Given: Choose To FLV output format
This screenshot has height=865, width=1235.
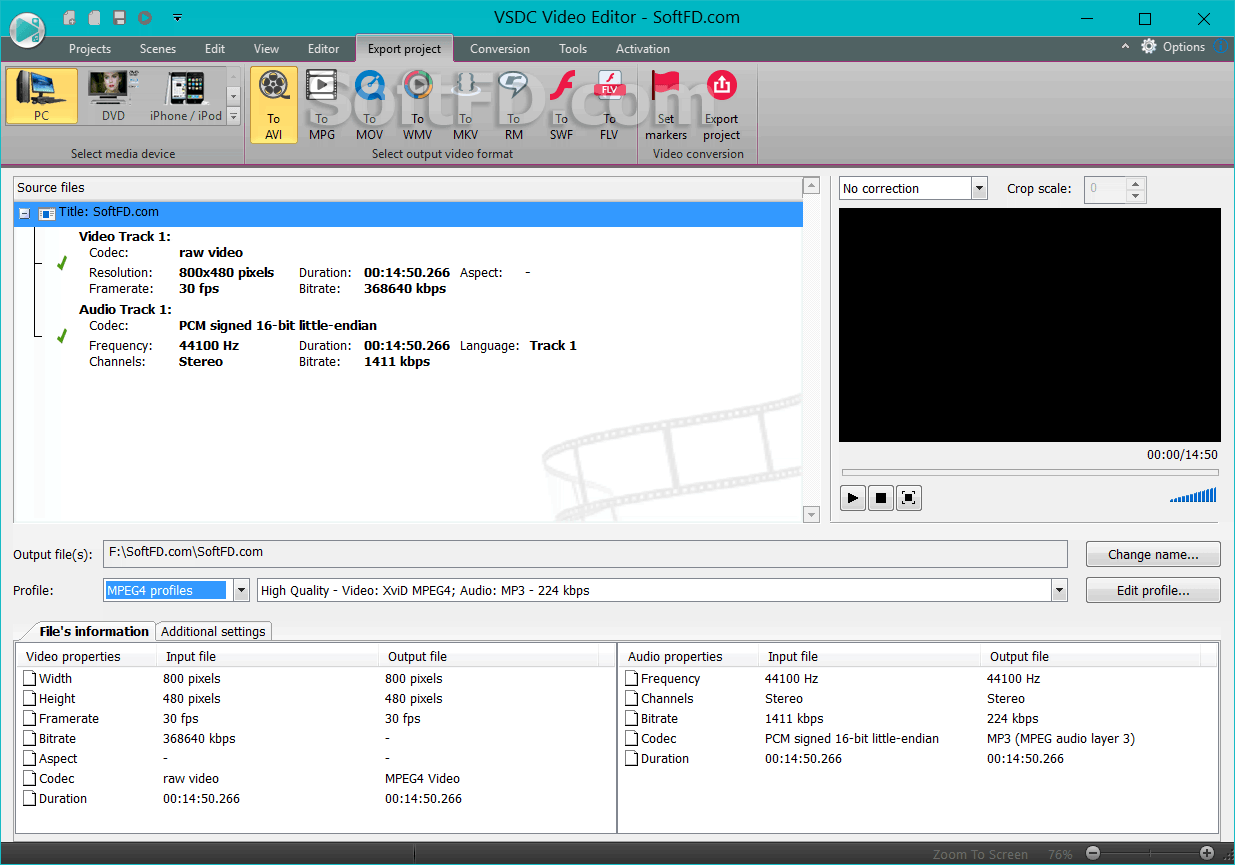Looking at the screenshot, I should [609, 105].
